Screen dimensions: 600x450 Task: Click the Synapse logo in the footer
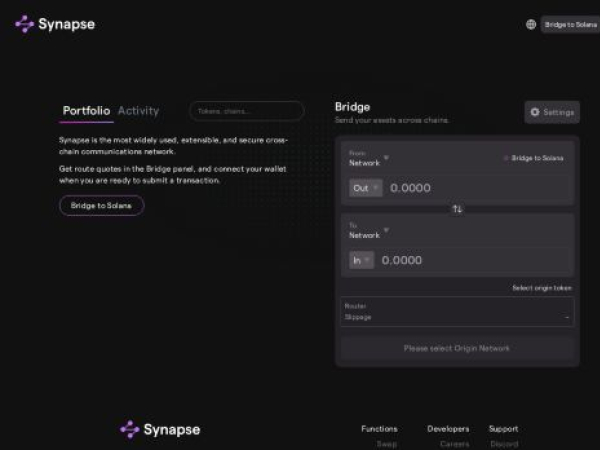pos(160,429)
